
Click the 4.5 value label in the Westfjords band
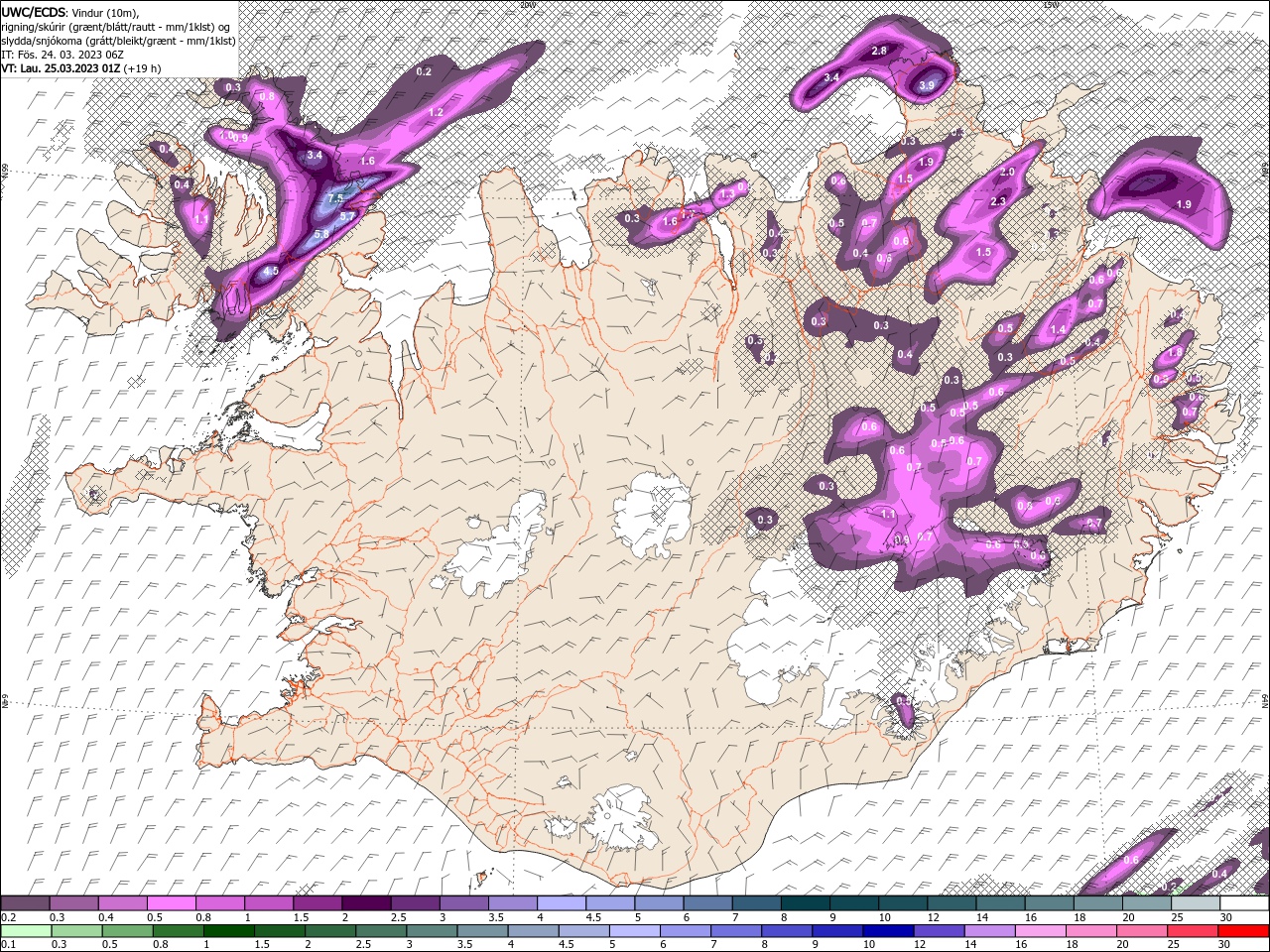tap(271, 270)
